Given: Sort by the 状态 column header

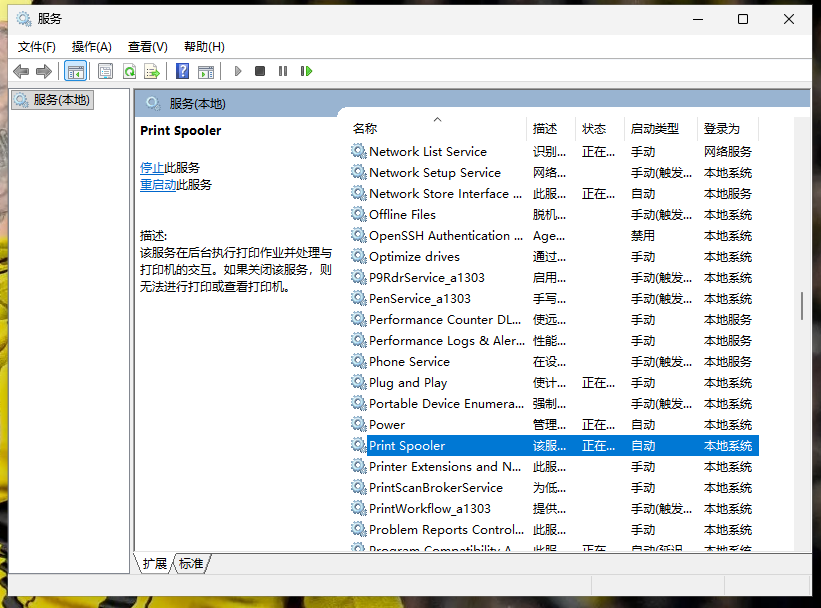Looking at the screenshot, I should 600,128.
